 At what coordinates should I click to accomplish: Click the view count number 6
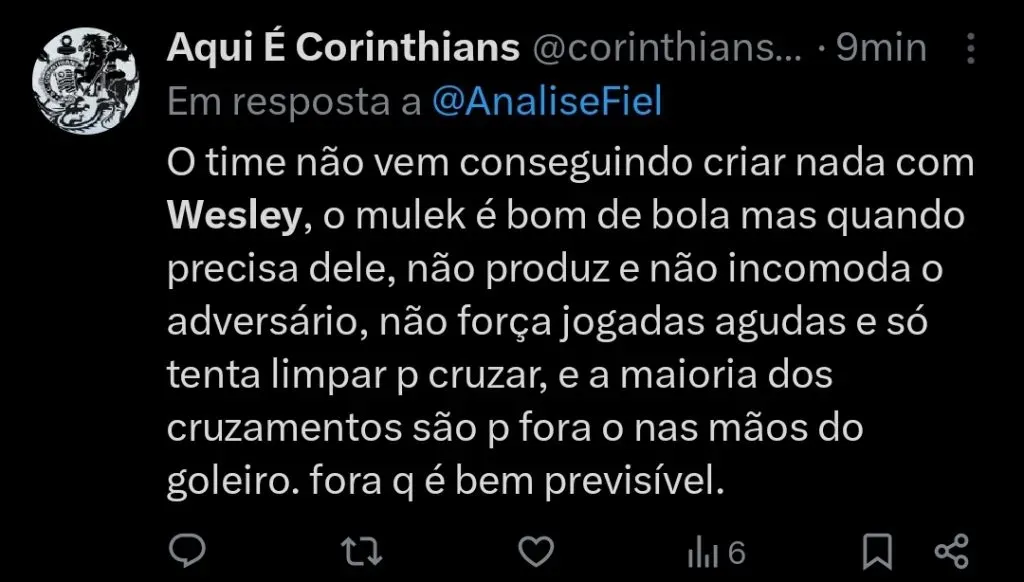click(x=736, y=551)
